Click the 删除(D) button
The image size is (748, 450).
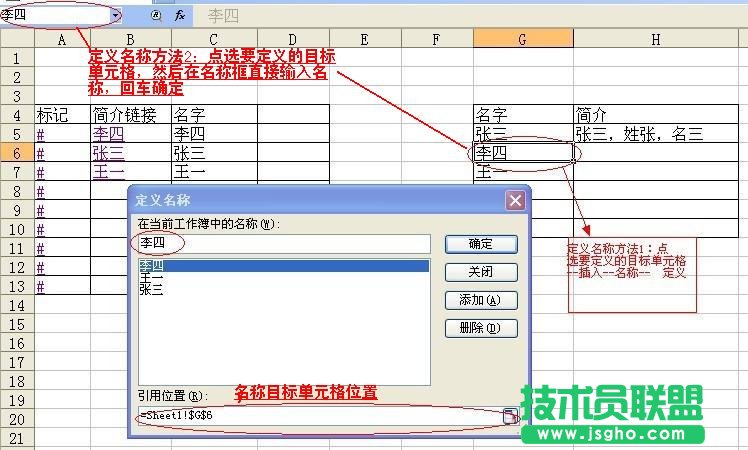[x=481, y=328]
